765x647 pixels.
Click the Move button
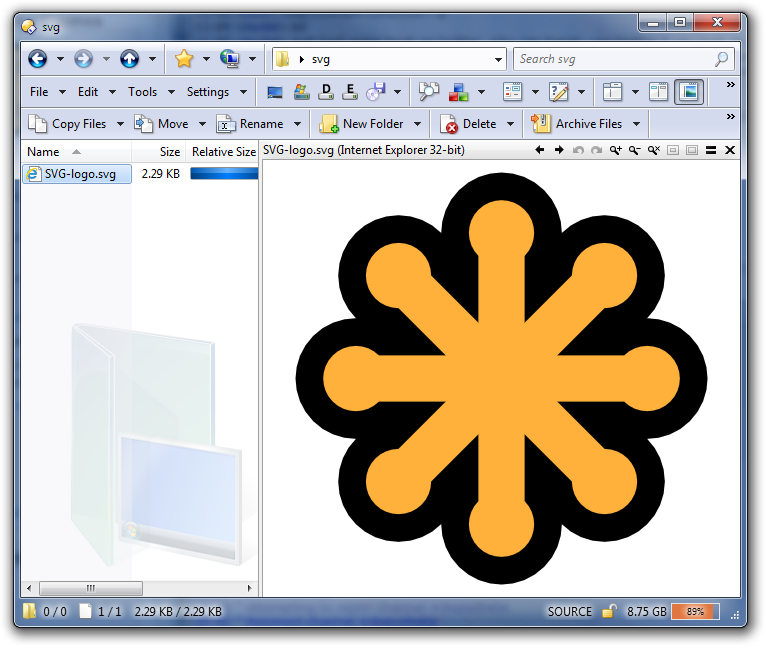point(161,124)
